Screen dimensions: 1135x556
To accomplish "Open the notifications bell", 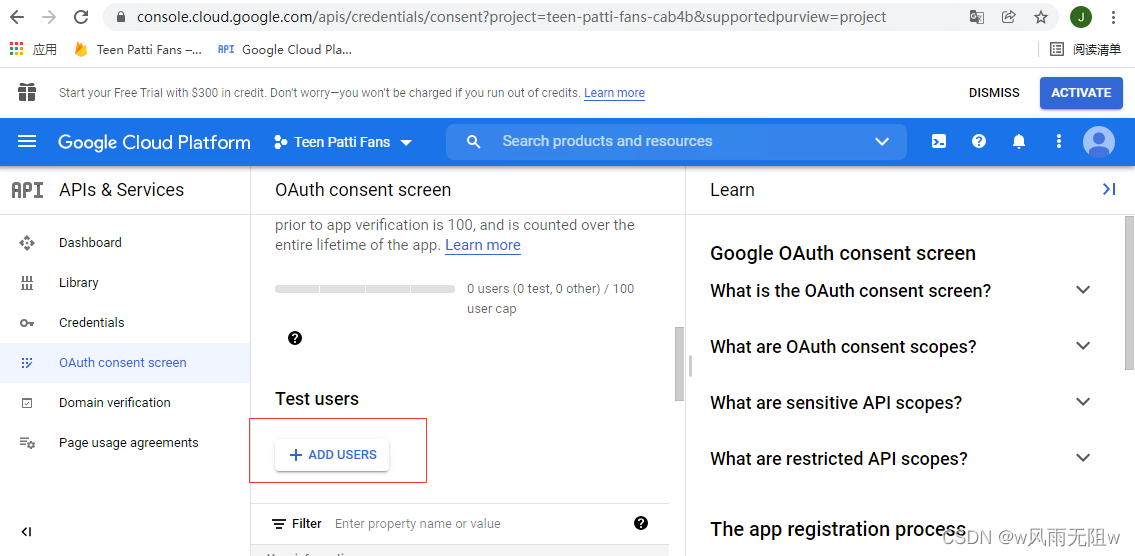I will [x=1019, y=142].
